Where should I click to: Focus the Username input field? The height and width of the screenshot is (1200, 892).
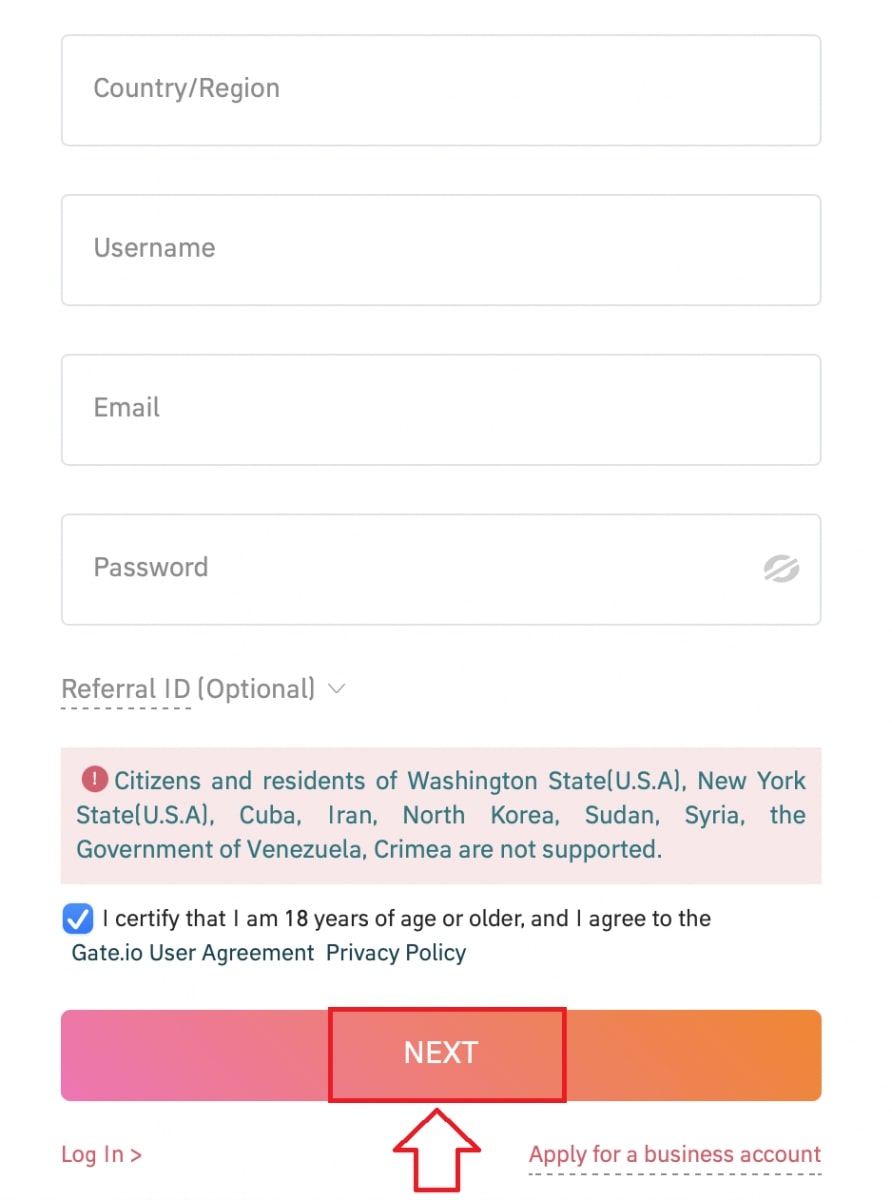click(x=441, y=249)
